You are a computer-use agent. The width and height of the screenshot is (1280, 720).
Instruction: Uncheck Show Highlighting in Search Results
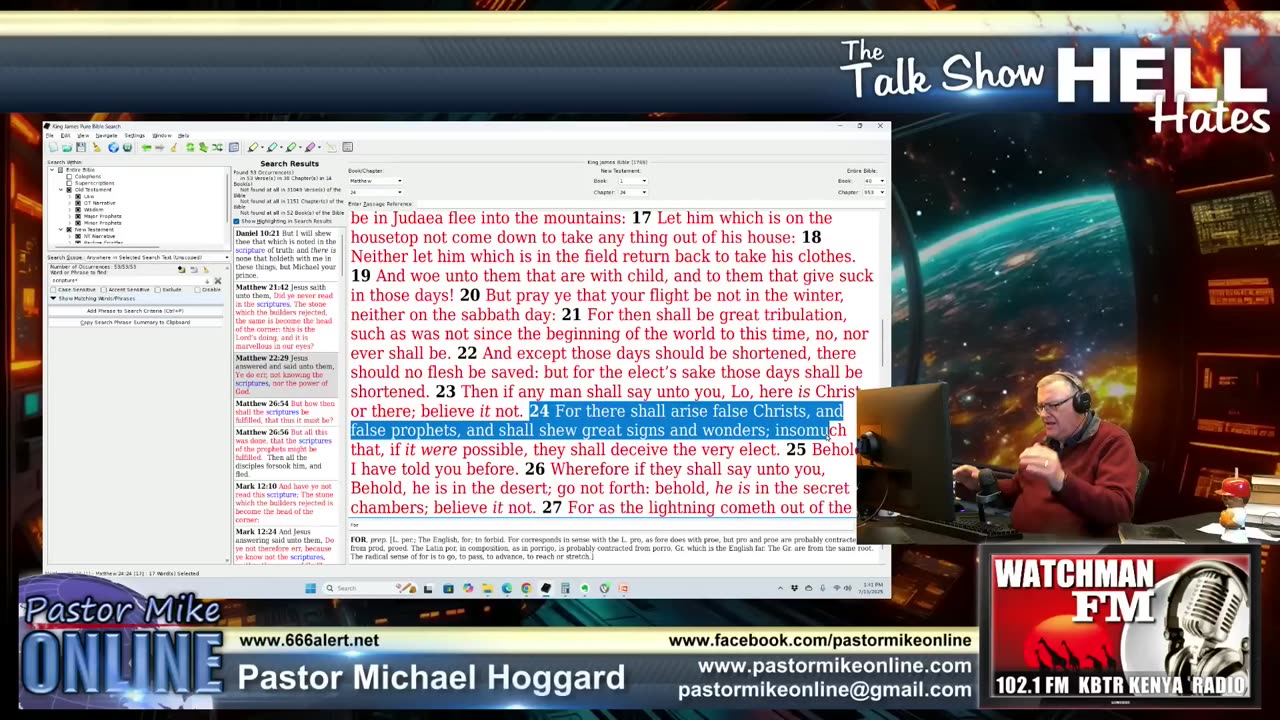tap(237, 221)
